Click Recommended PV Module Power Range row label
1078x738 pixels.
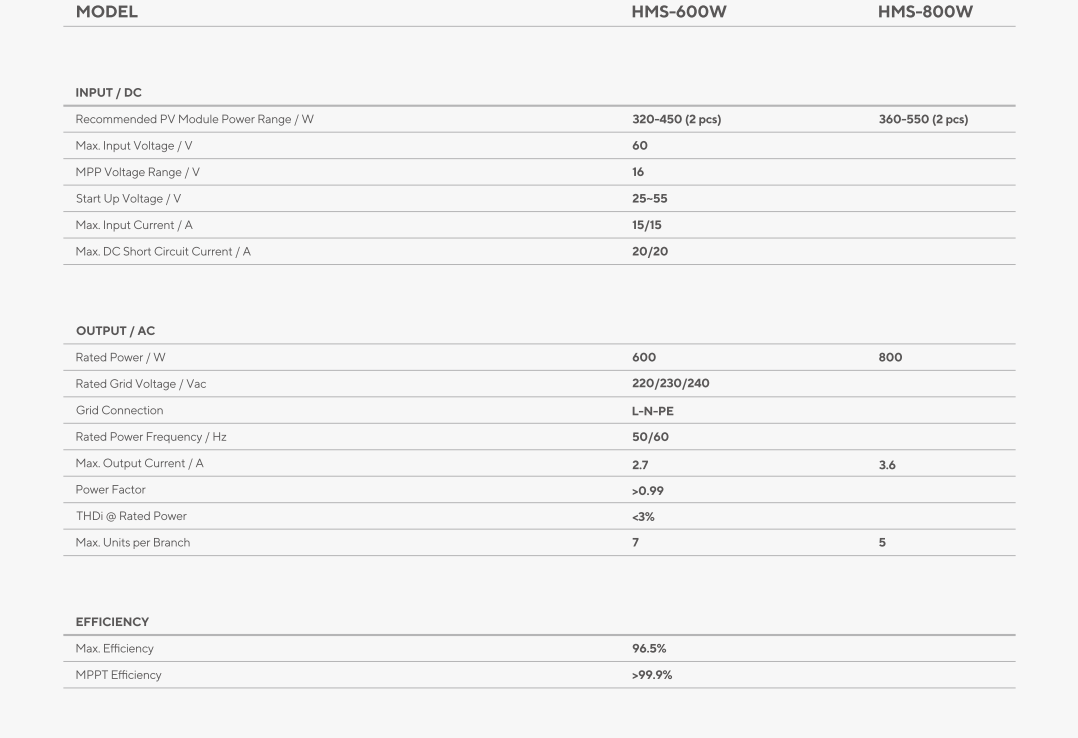click(x=195, y=119)
